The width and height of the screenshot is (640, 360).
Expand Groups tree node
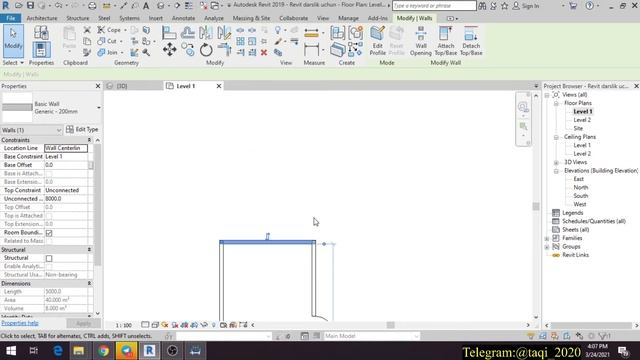coord(547,247)
